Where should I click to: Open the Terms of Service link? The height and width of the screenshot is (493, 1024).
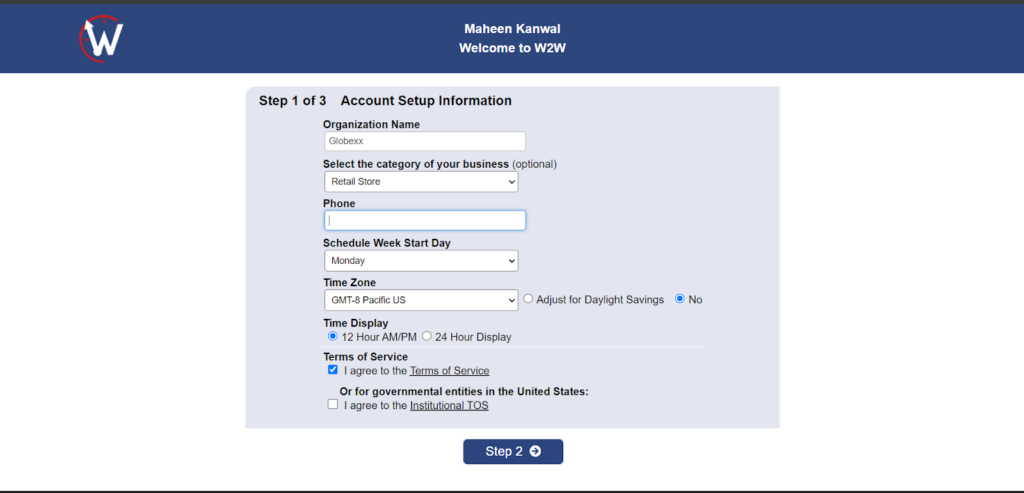coord(449,371)
